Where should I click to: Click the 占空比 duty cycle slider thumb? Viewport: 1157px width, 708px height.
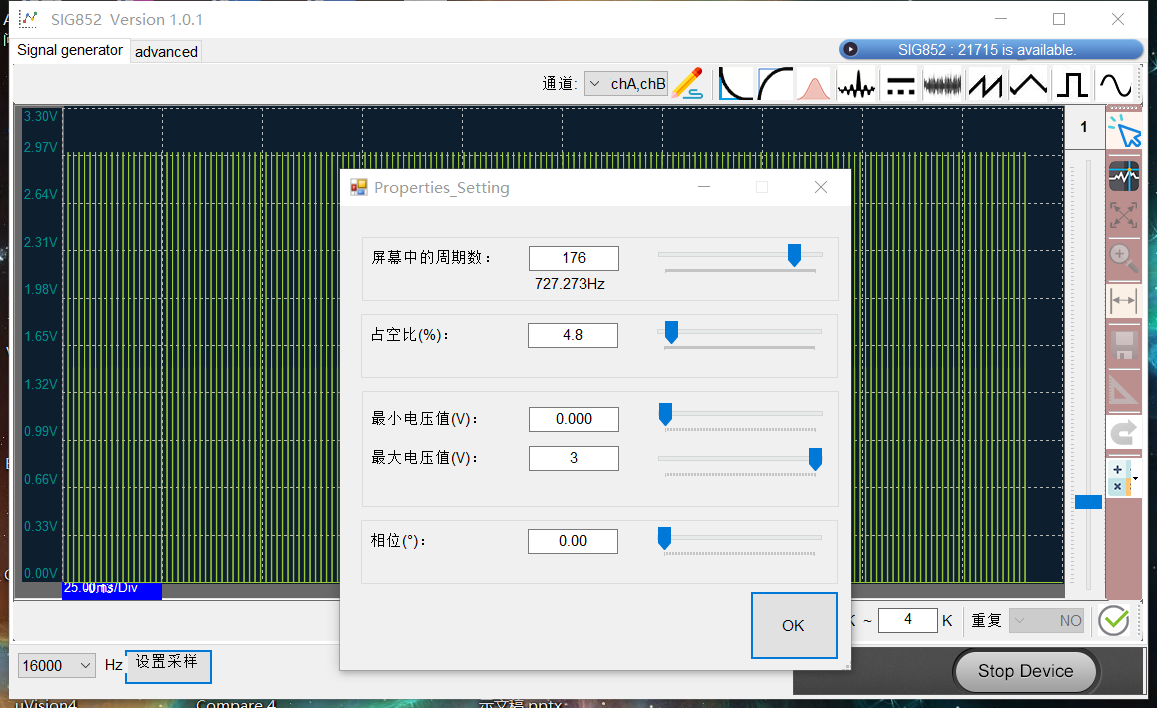[x=671, y=333]
